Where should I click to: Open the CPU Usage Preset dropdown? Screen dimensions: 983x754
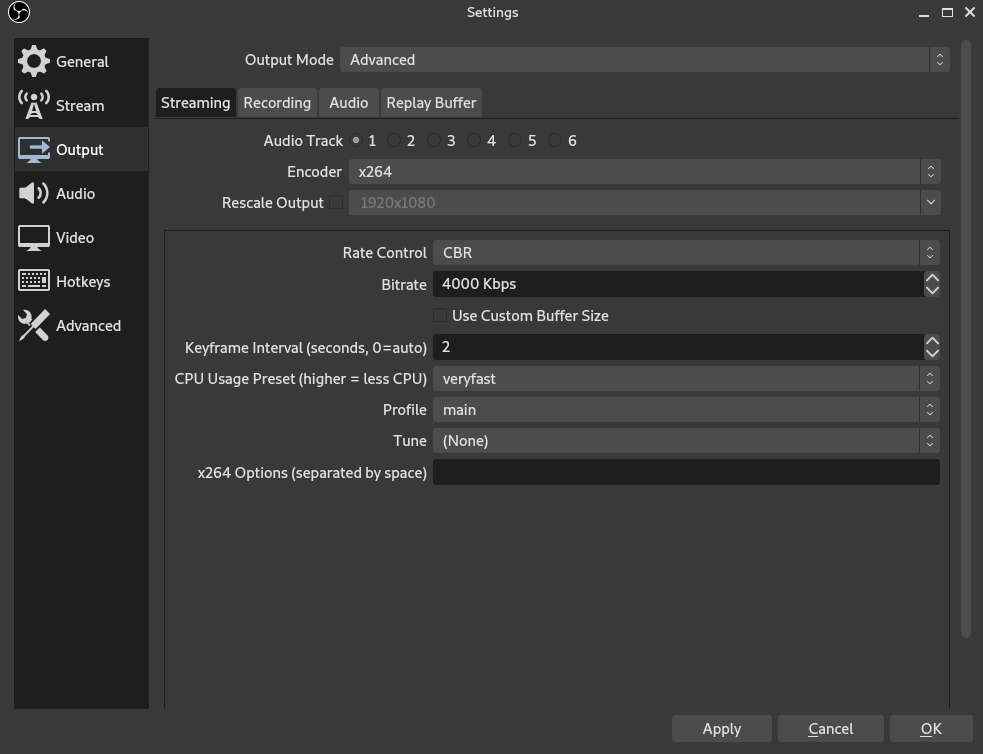point(686,379)
